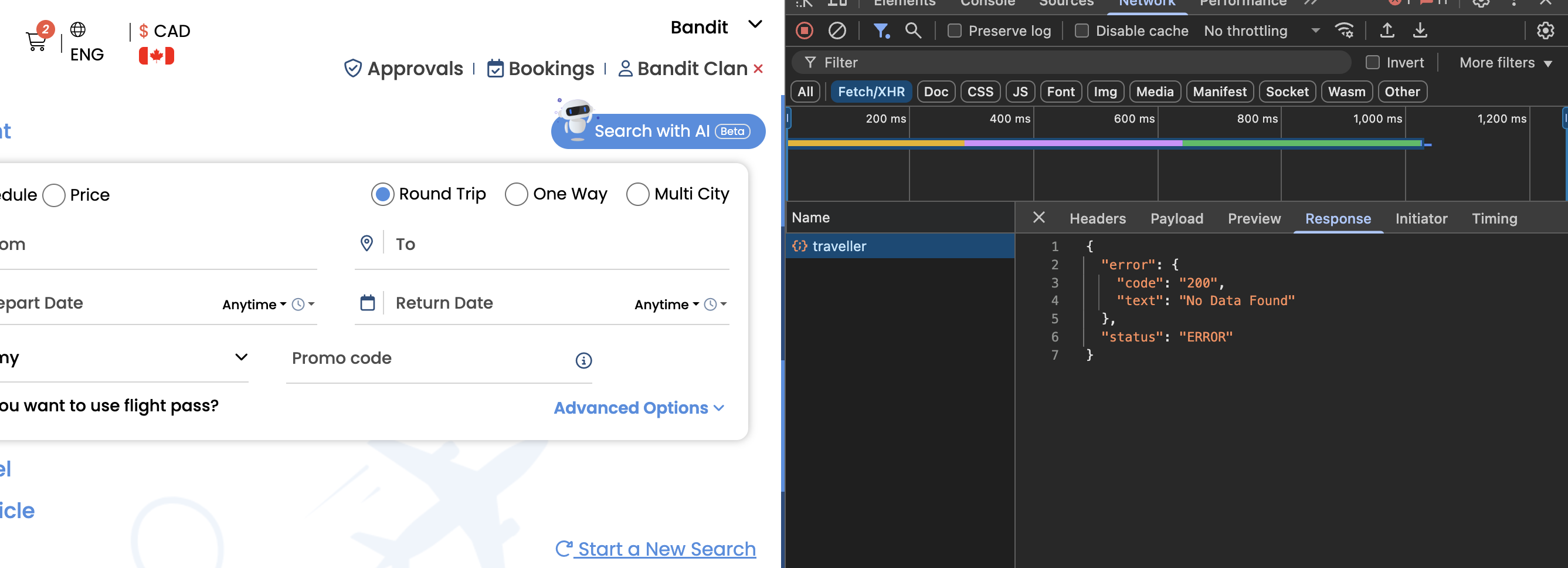Screen dimensions: 1568x568
Task: Open return date Anytime dropdown
Action: [x=666, y=305]
